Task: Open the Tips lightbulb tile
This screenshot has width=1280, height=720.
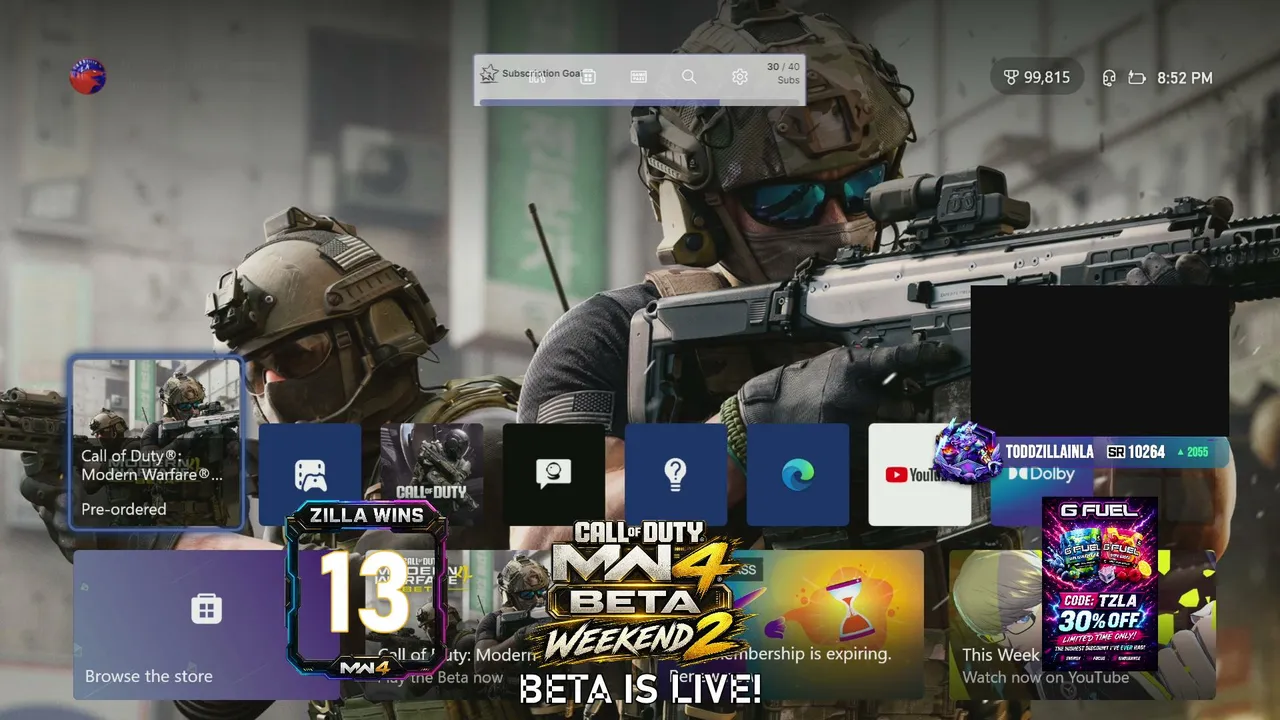Action: click(x=676, y=475)
